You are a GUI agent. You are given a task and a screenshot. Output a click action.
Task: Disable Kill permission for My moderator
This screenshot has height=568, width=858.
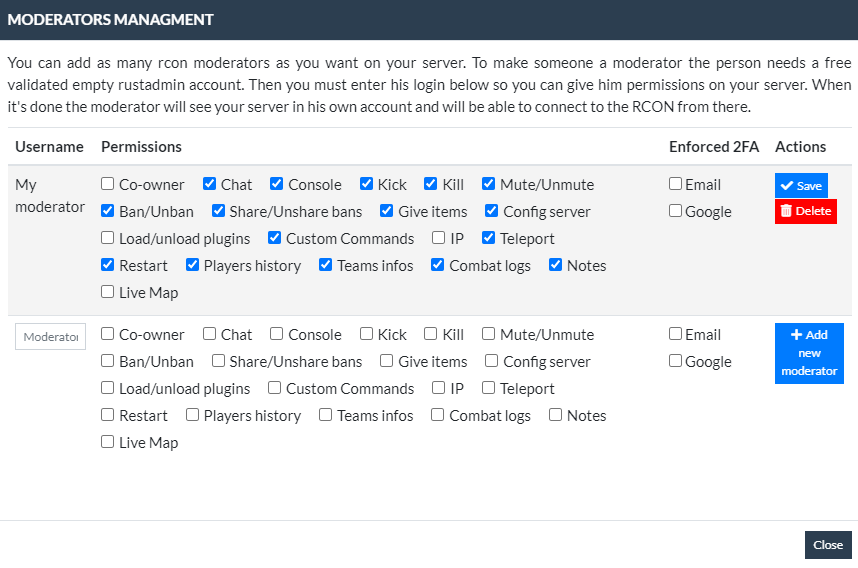coord(431,184)
